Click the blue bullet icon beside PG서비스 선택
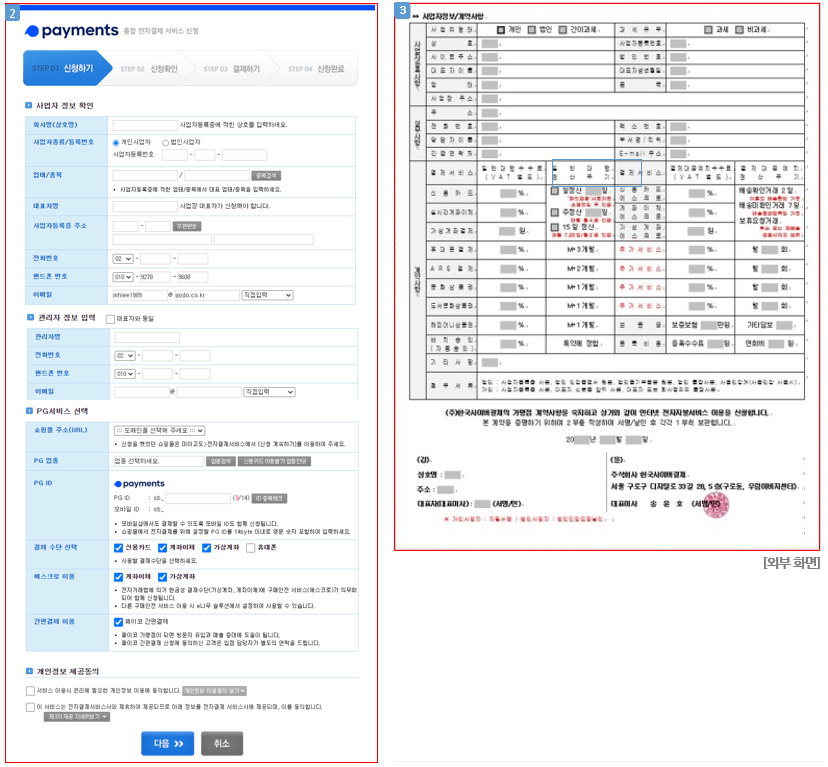 [27, 411]
